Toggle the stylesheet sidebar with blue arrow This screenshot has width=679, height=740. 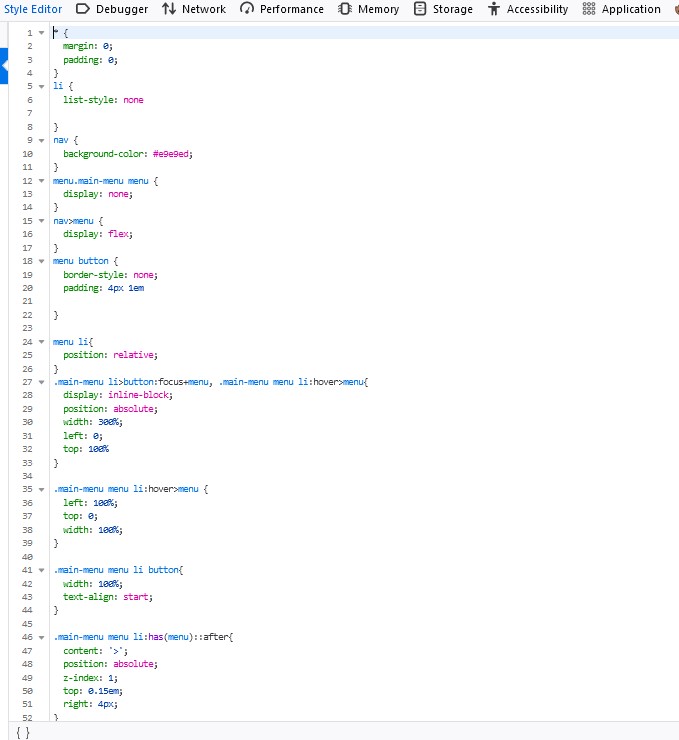click(4, 66)
